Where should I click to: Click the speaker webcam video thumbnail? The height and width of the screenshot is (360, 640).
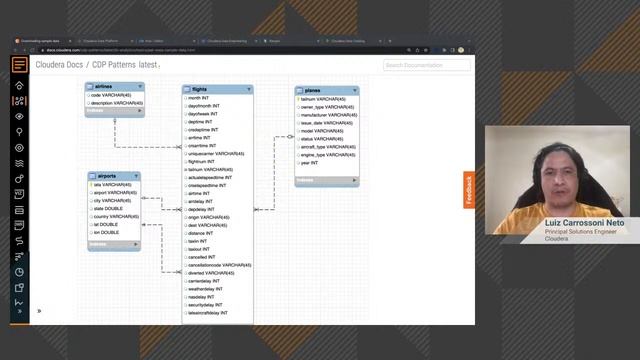(x=558, y=180)
